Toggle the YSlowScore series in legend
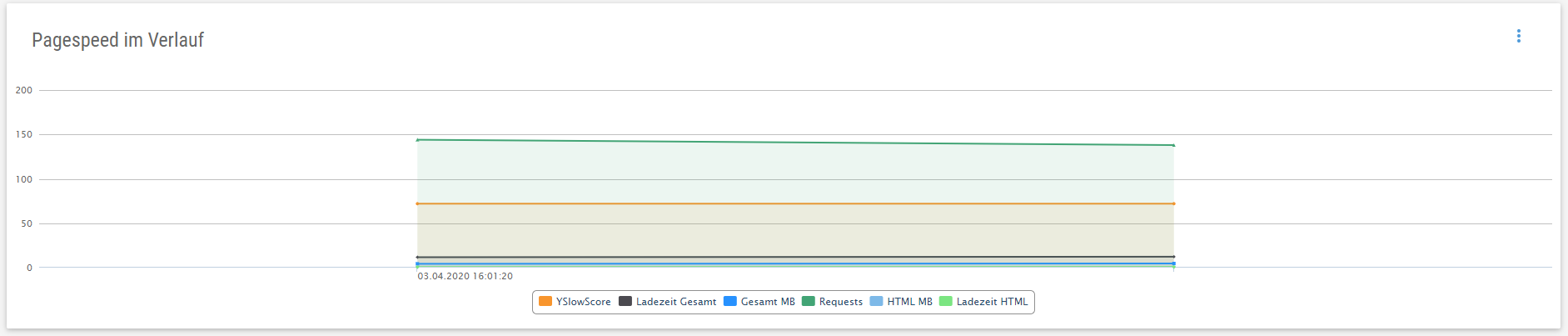 click(x=575, y=302)
